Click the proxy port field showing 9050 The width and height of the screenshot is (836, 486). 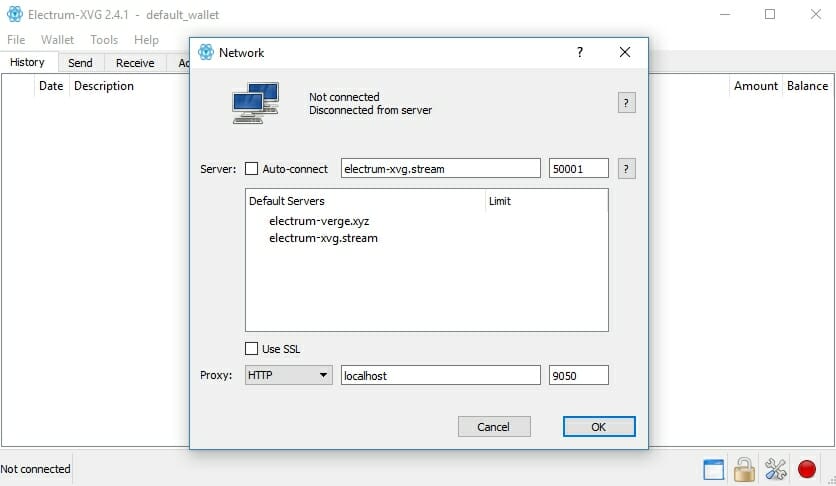click(x=578, y=375)
